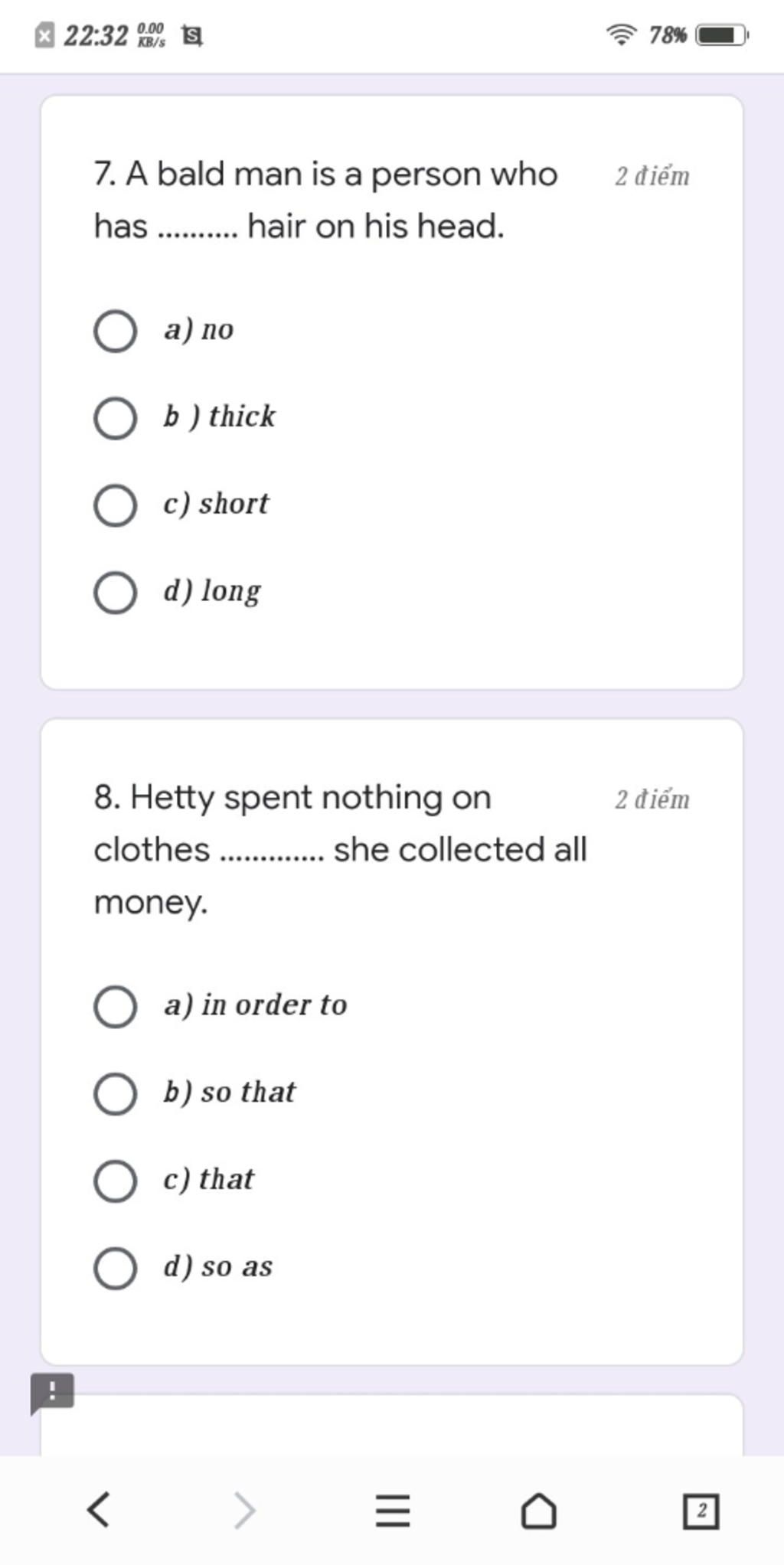This screenshot has width=784, height=1565.
Task: Tap question 7 text about a bald man
Action: 325,200
